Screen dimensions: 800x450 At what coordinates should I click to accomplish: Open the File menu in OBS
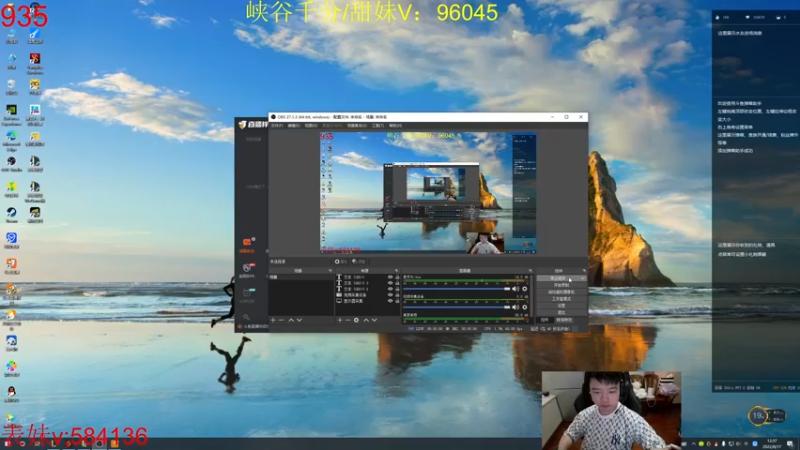coord(277,126)
